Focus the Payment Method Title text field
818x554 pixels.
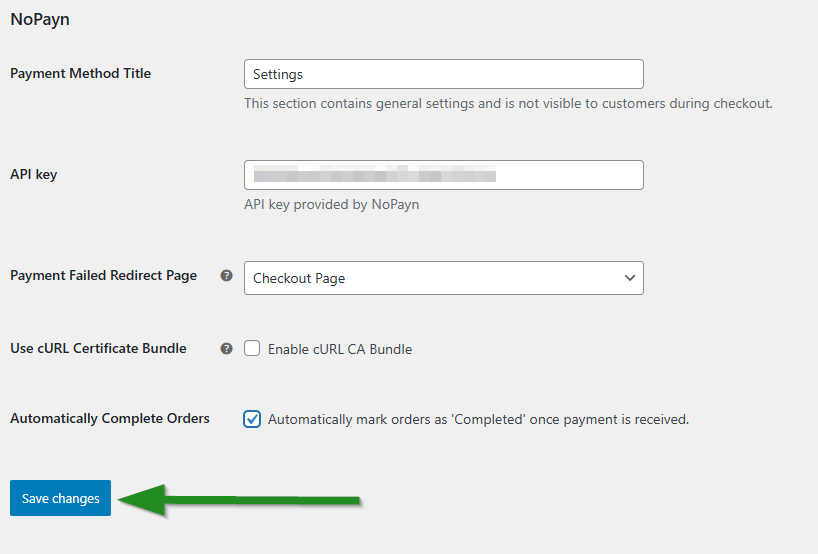coord(443,74)
